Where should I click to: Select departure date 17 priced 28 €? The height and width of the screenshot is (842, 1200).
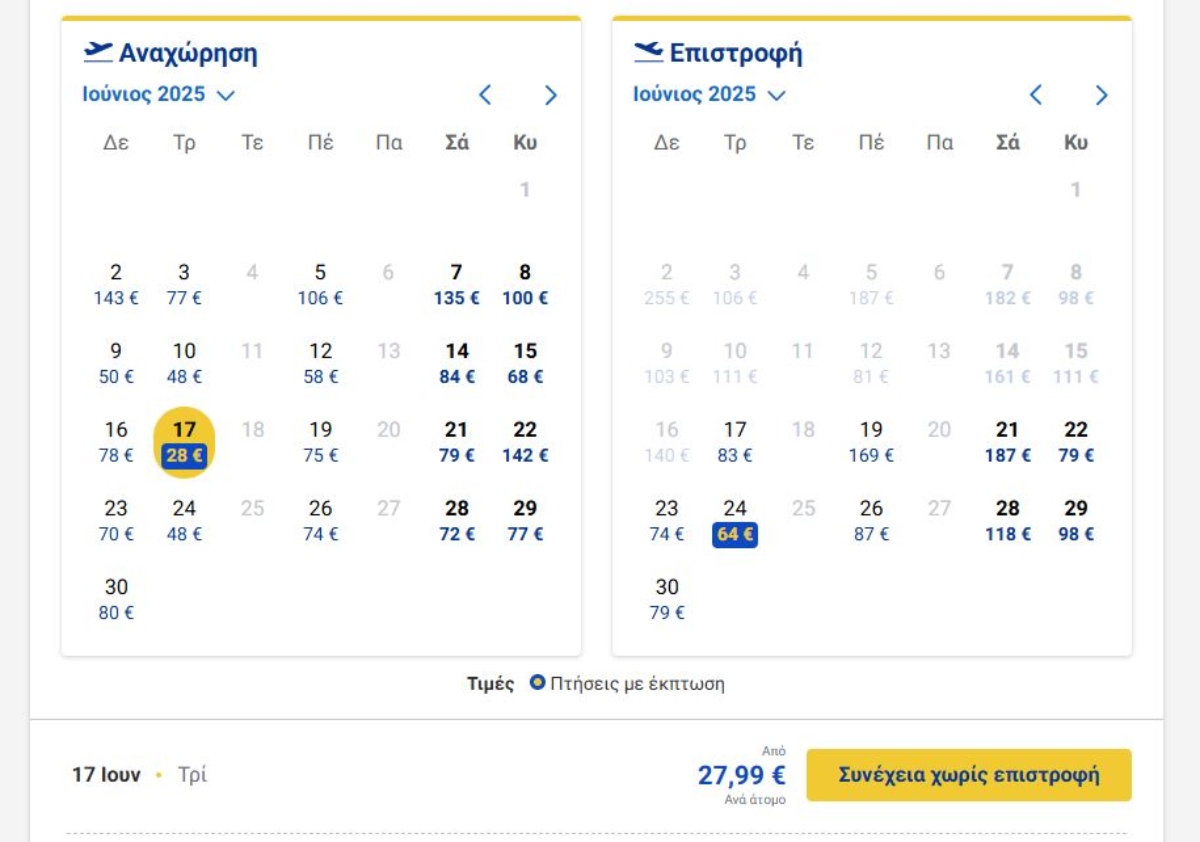[x=184, y=442]
